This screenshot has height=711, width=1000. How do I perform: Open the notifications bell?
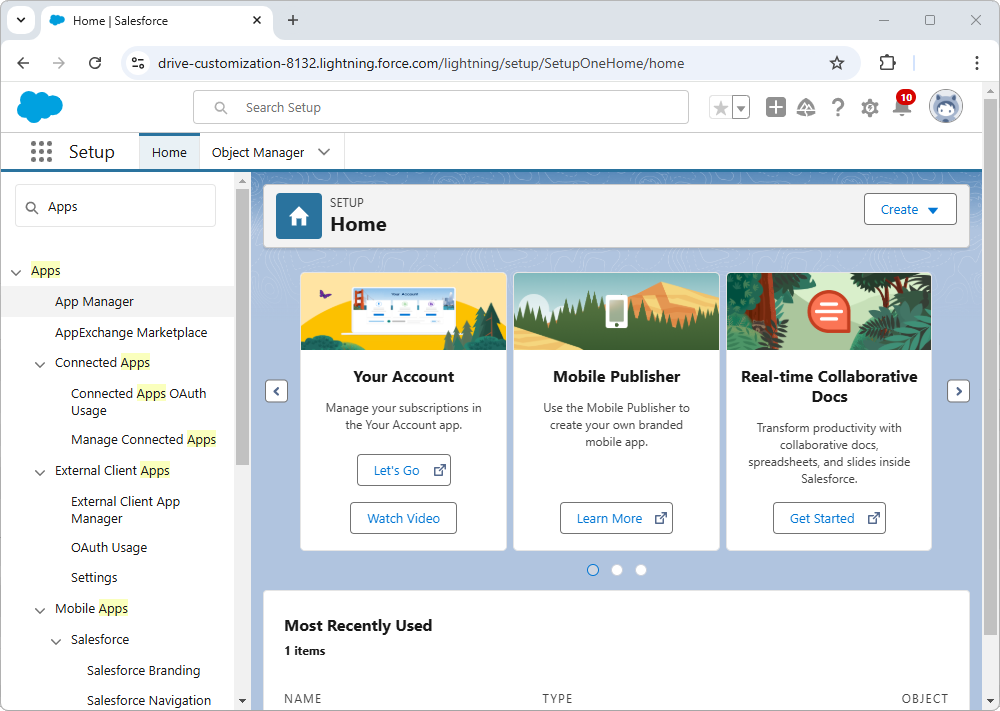pyautogui.click(x=901, y=108)
